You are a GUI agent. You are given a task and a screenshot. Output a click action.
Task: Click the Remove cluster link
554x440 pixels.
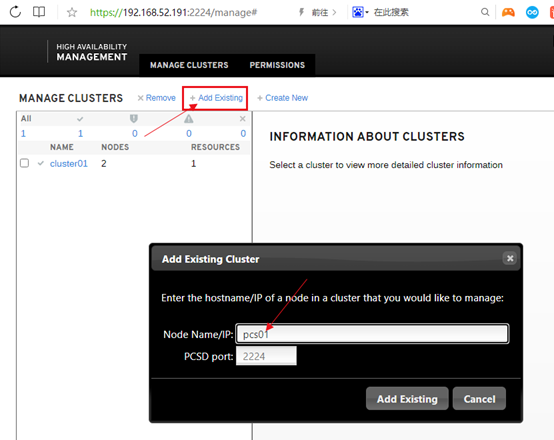click(157, 98)
